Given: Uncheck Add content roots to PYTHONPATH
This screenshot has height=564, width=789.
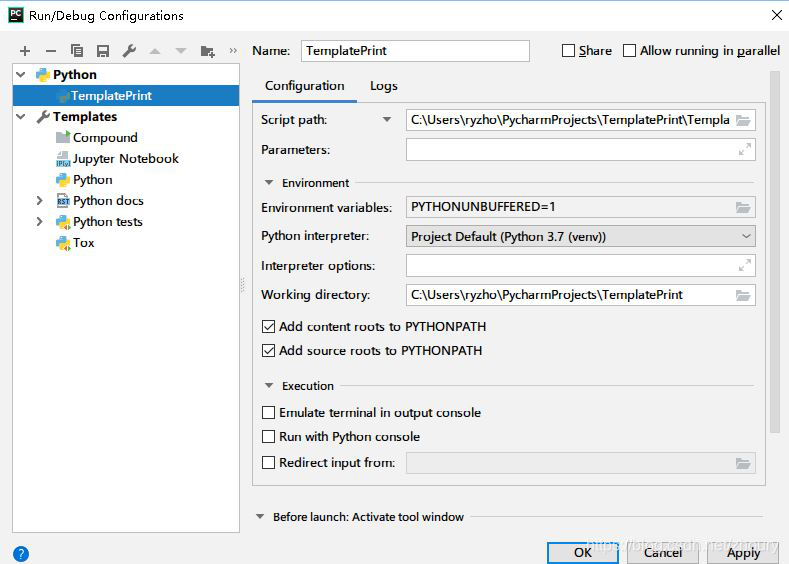Looking at the screenshot, I should point(269,327).
